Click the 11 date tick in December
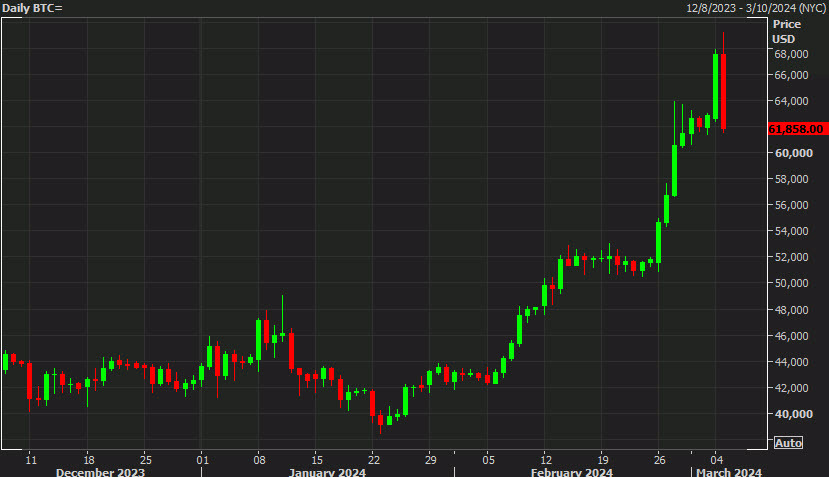 (31, 460)
